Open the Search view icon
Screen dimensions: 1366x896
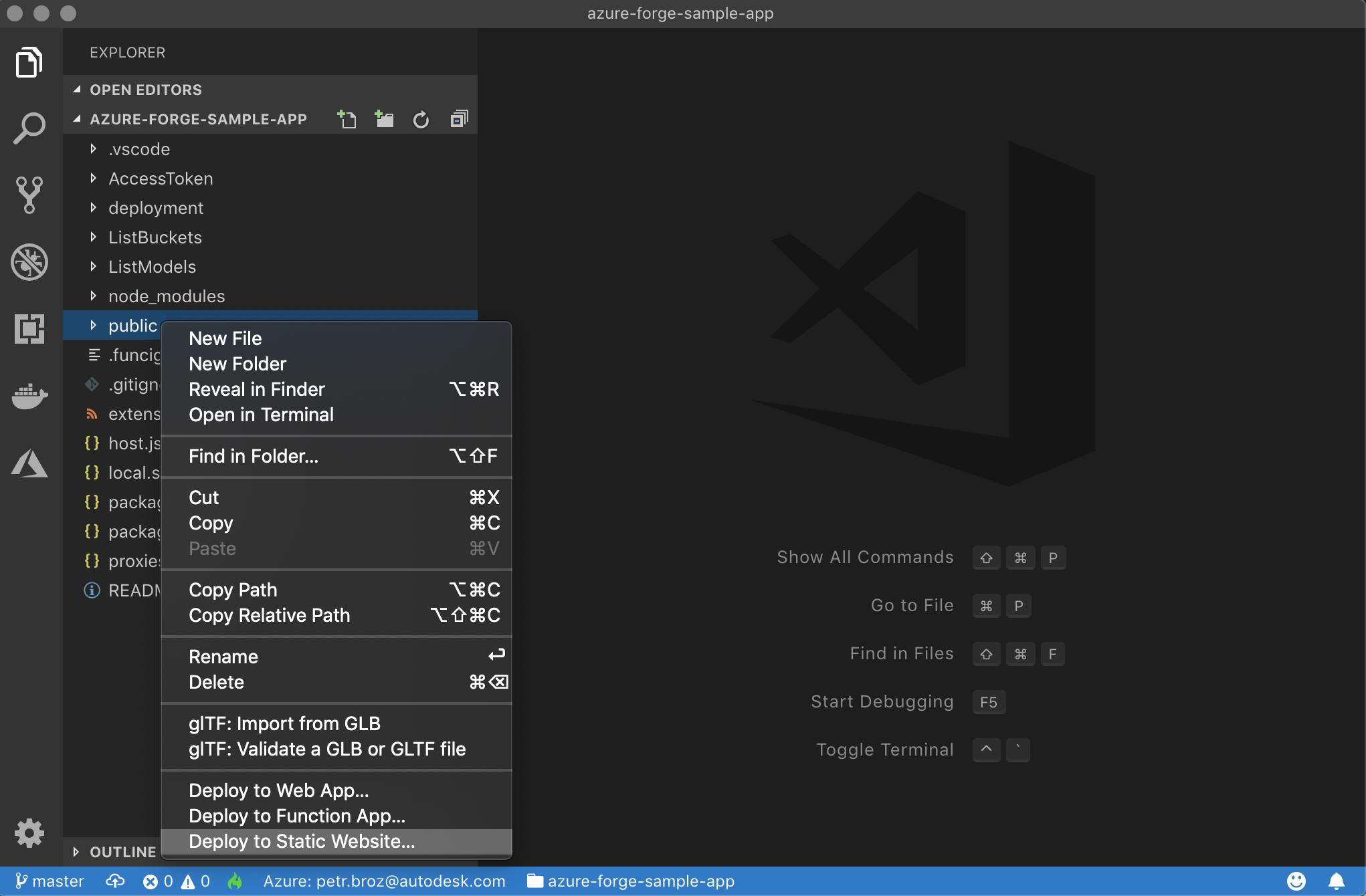29,128
